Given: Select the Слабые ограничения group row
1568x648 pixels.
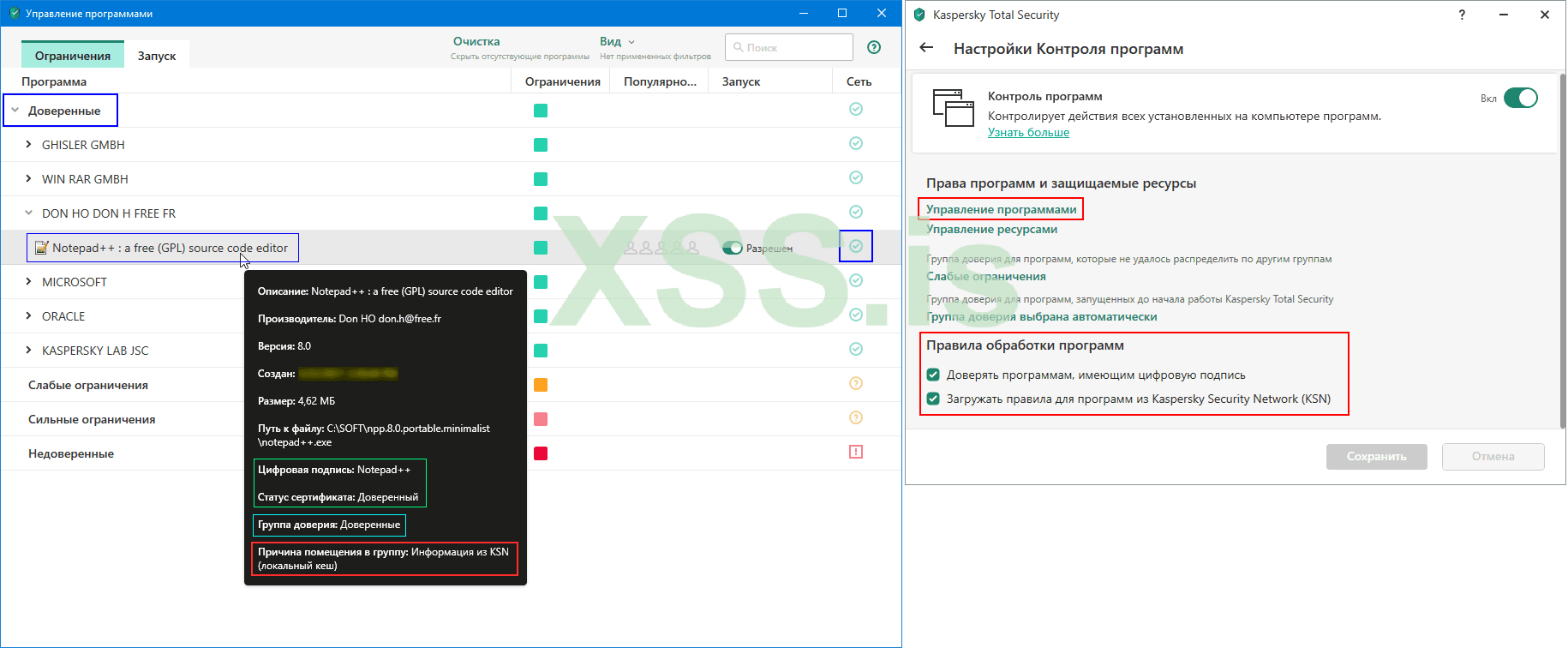Looking at the screenshot, I should pos(451,385).
